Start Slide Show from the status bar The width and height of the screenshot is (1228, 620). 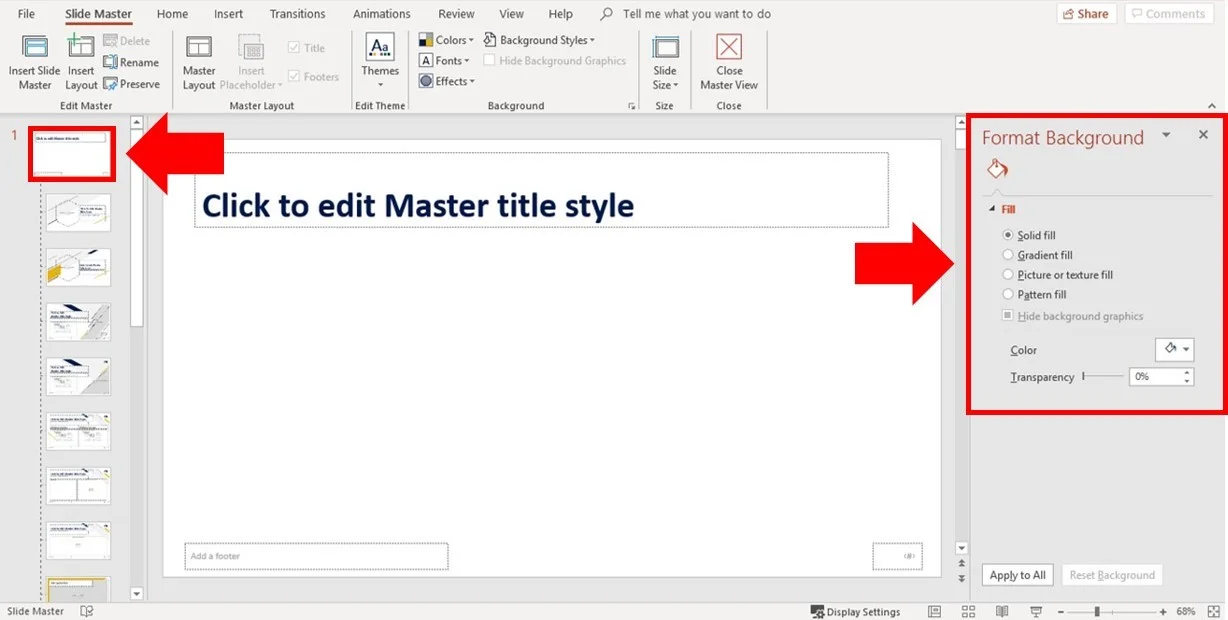1036,611
